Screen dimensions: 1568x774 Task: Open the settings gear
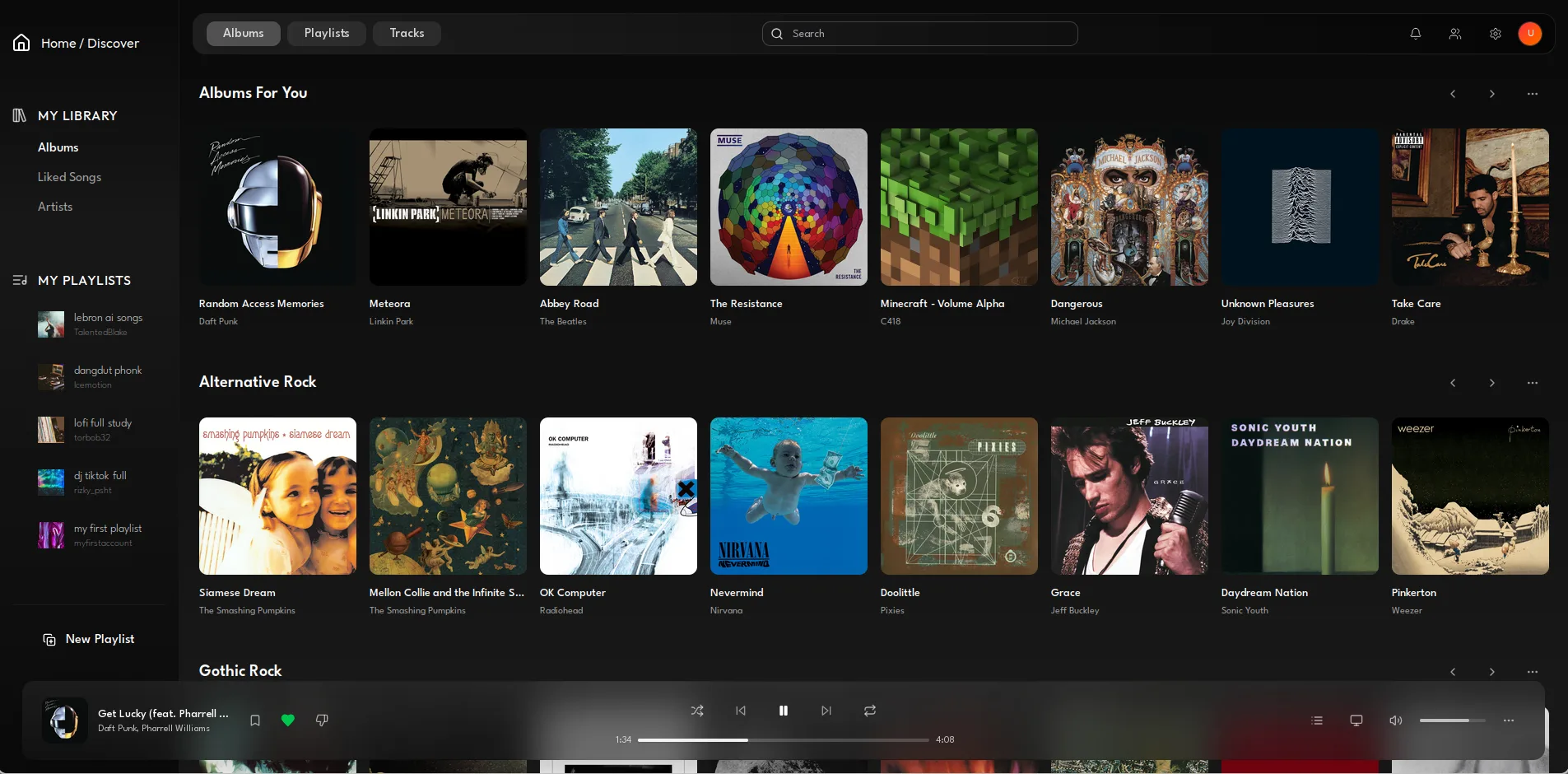1496,34
